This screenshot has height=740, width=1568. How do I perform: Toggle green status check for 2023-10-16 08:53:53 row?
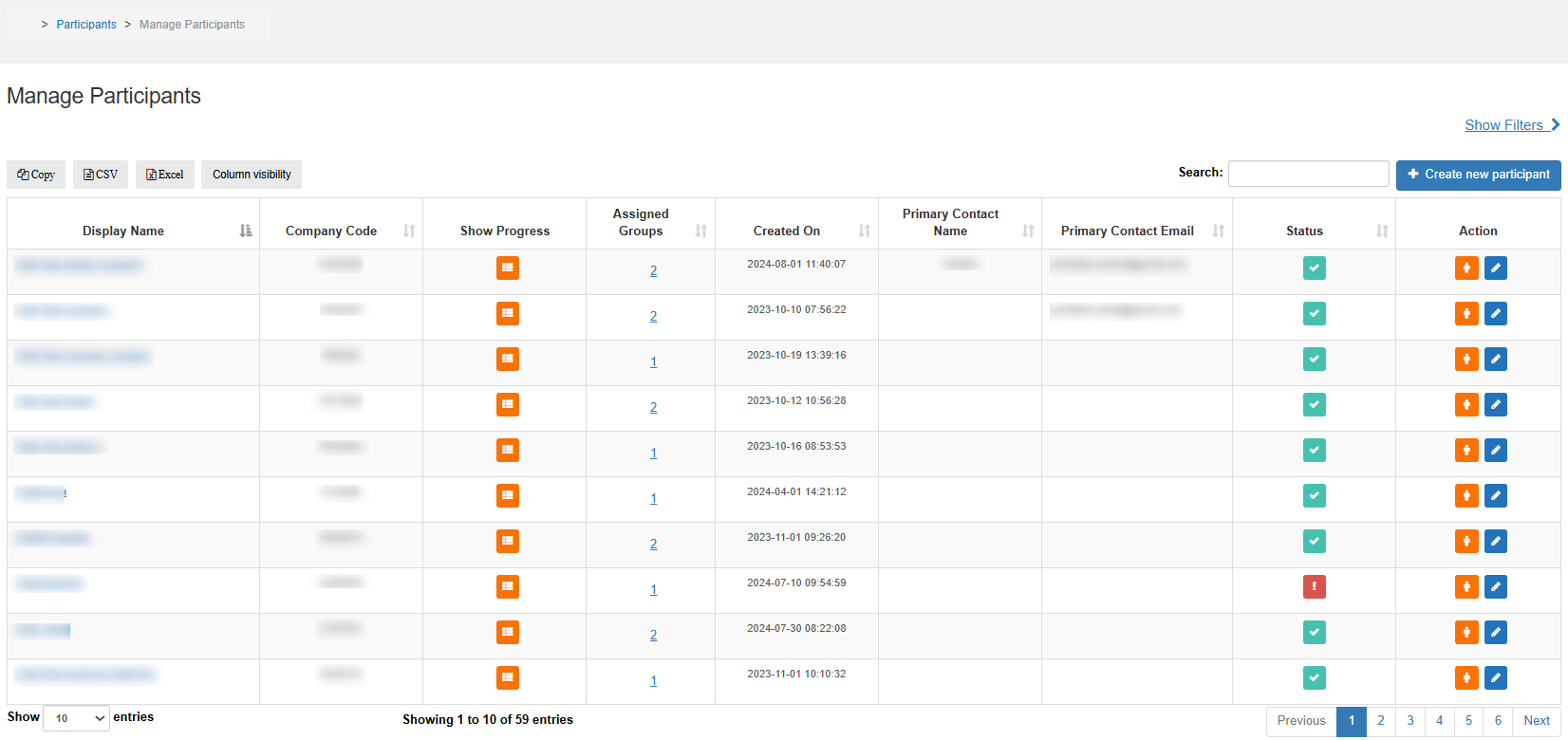point(1315,451)
